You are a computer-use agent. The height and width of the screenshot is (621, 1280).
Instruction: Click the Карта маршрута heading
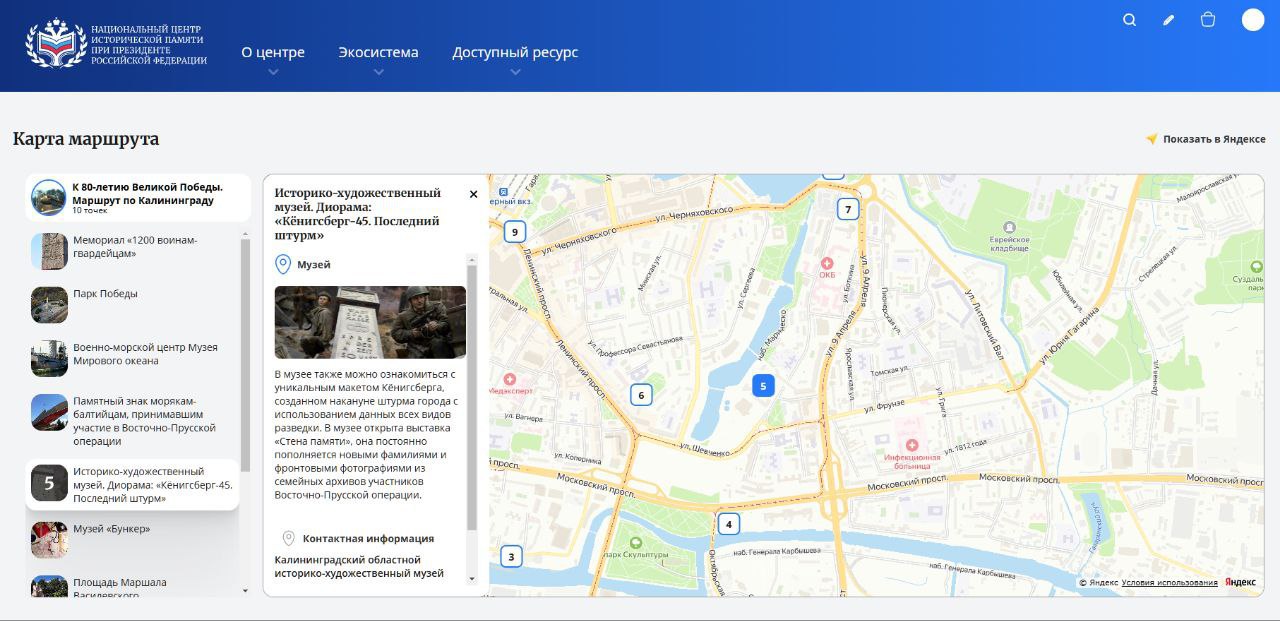point(86,139)
